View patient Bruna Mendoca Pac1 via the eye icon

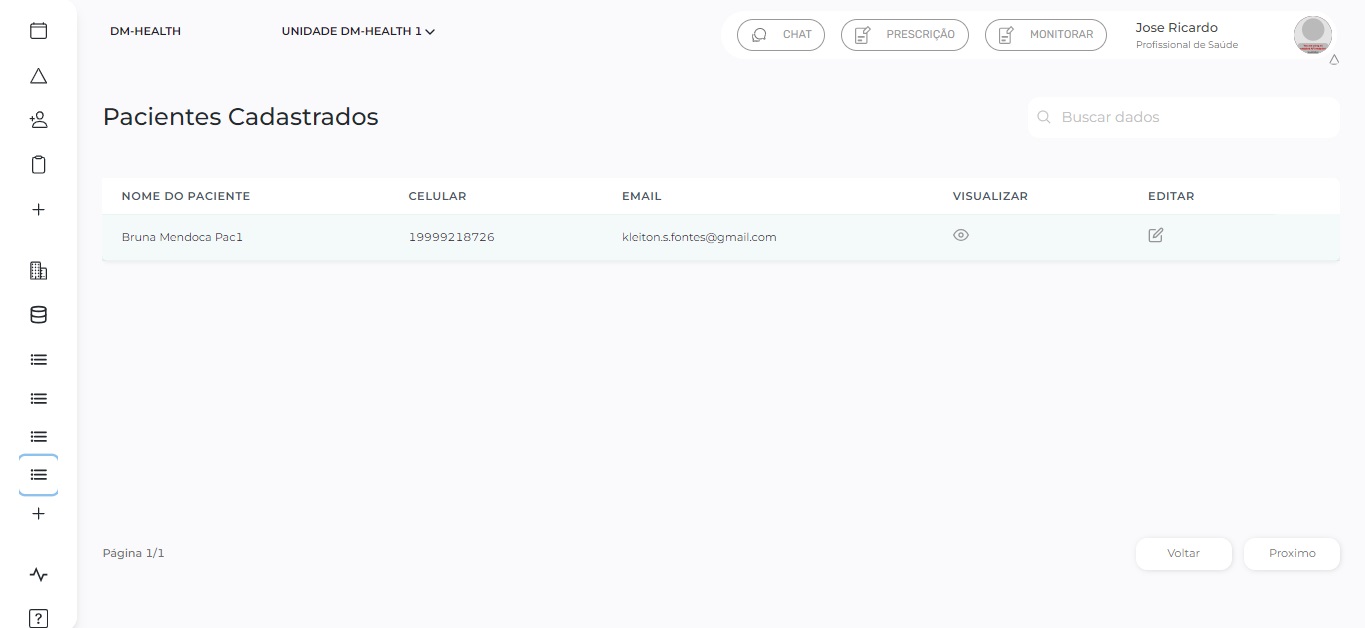961,236
